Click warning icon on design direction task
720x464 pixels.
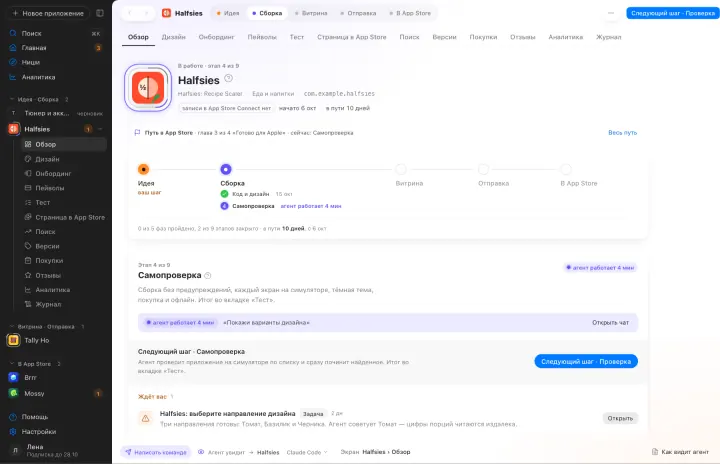click(146, 418)
